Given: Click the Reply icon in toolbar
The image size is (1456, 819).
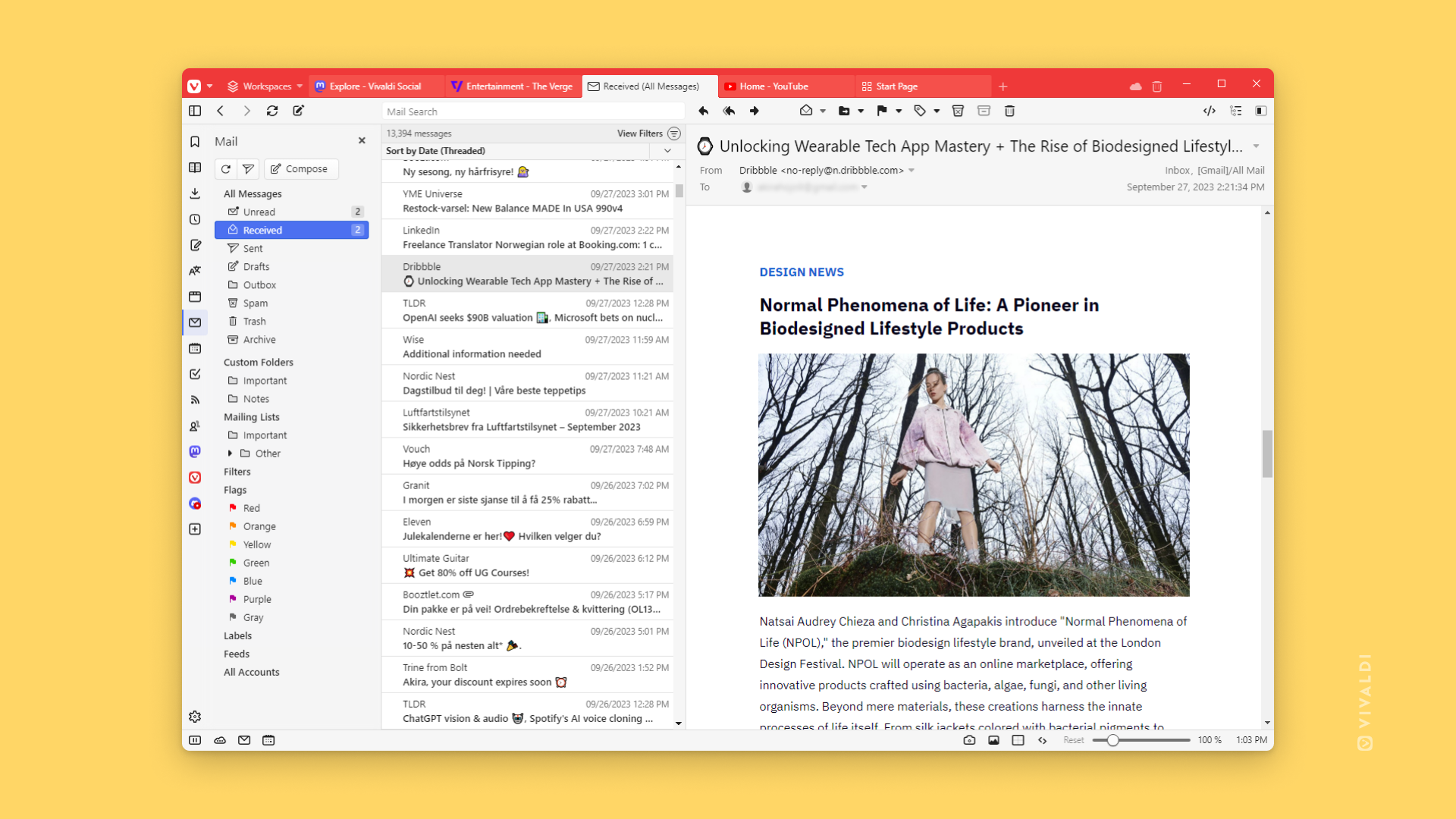Looking at the screenshot, I should click(x=703, y=110).
